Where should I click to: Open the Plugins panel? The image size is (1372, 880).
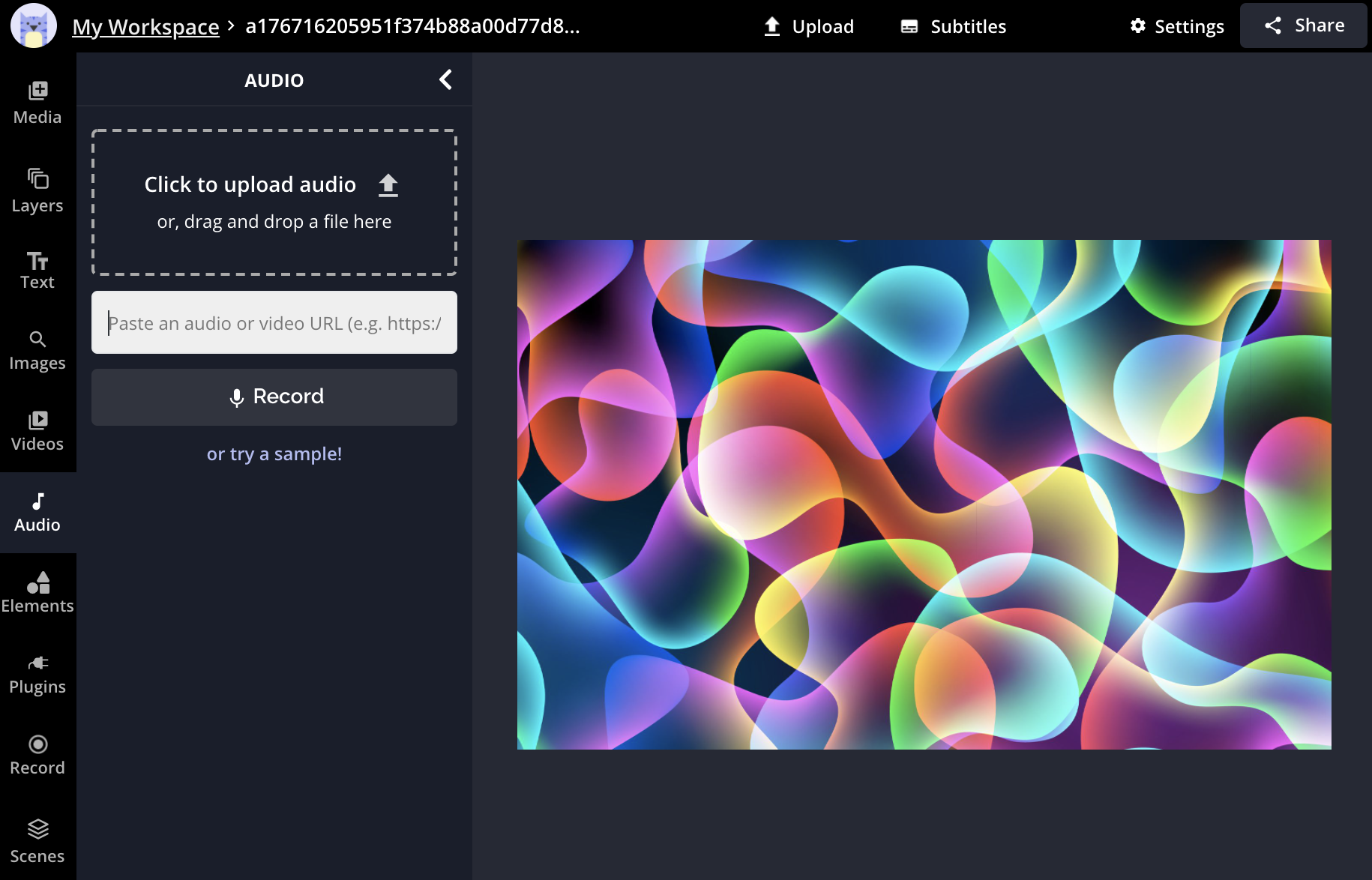(x=37, y=675)
